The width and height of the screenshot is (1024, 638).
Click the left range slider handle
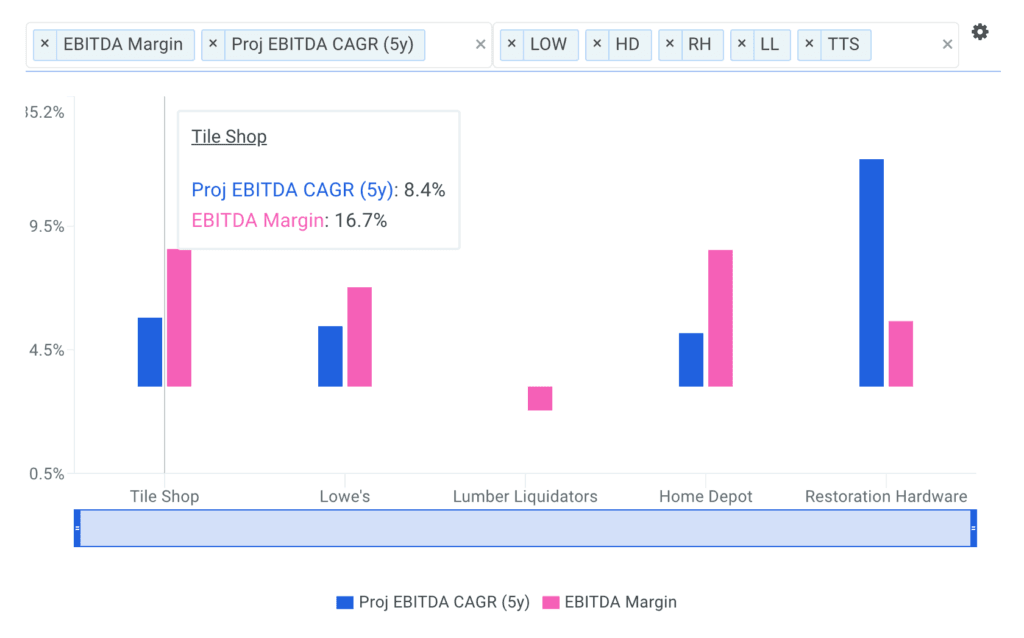point(77,528)
